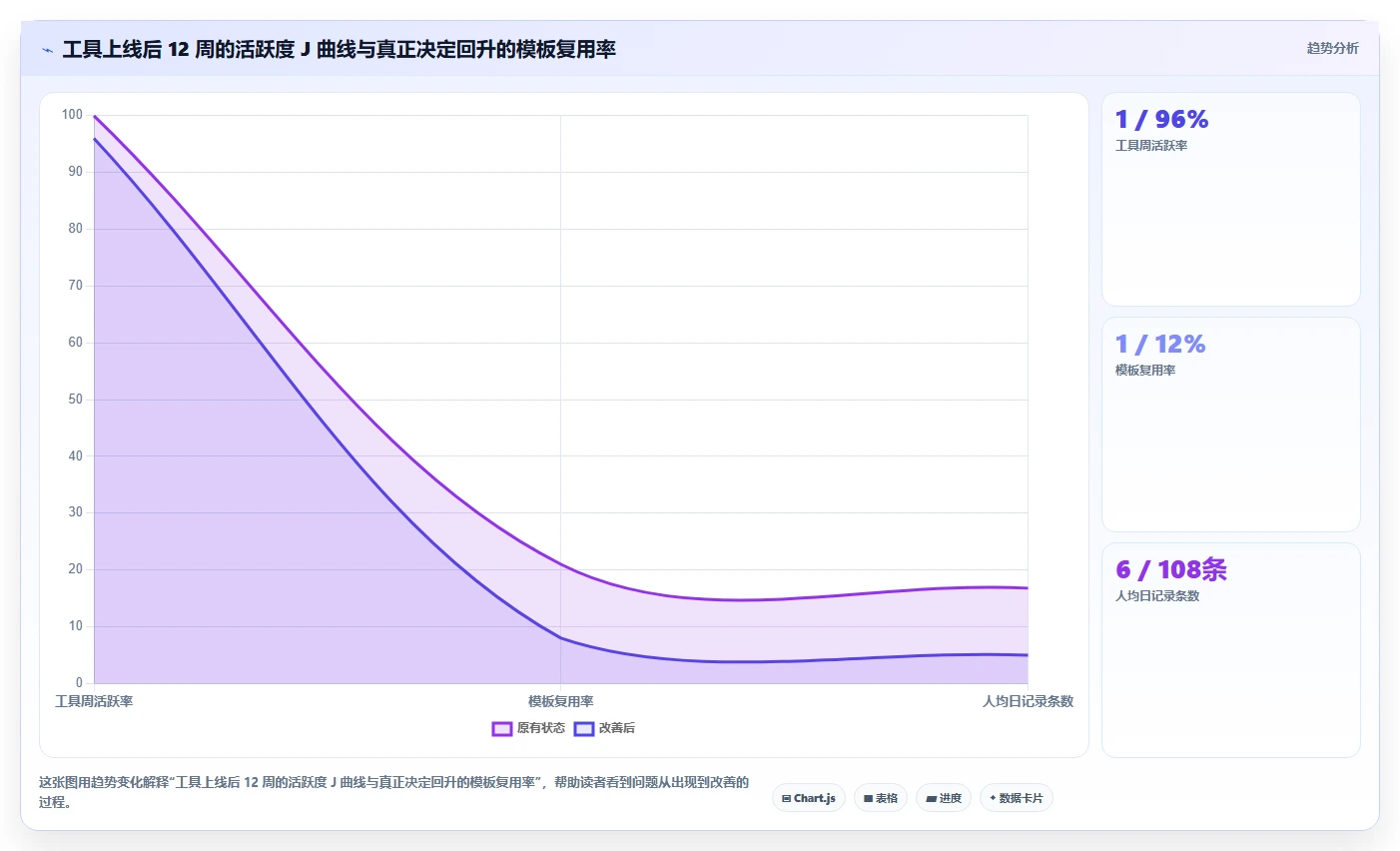Click the 进度 tag
The image size is (1400, 851).
944,798
